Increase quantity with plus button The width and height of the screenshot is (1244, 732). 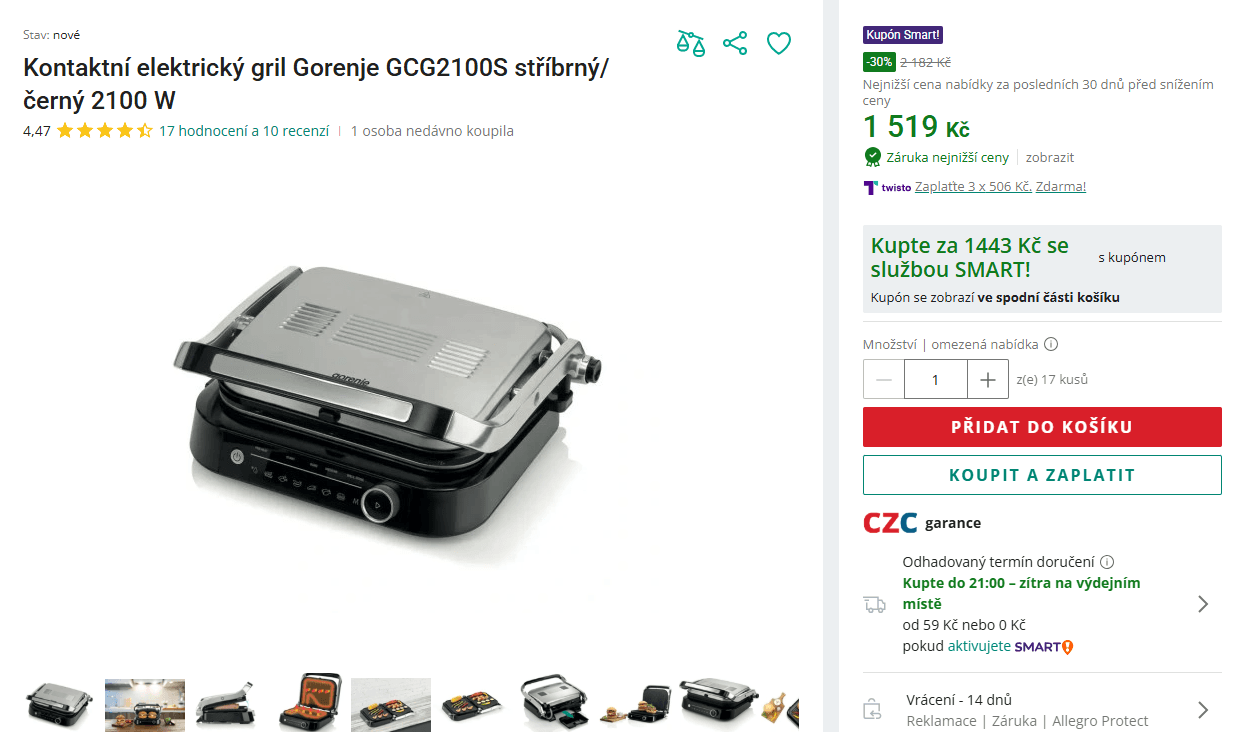pyautogui.click(x=988, y=380)
